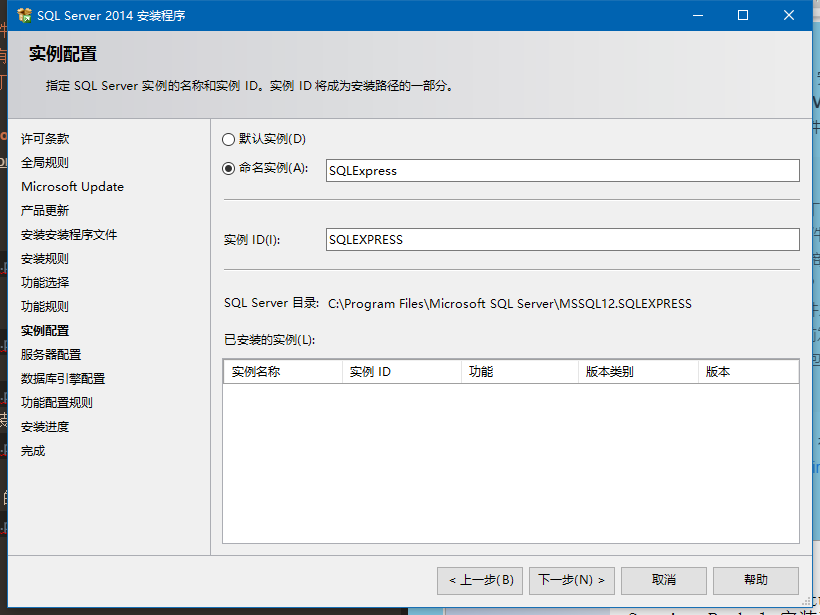Viewport: 820px width, 615px height.
Task: Select the 产品更新 step in sidebar
Action: pyautogui.click(x=45, y=211)
